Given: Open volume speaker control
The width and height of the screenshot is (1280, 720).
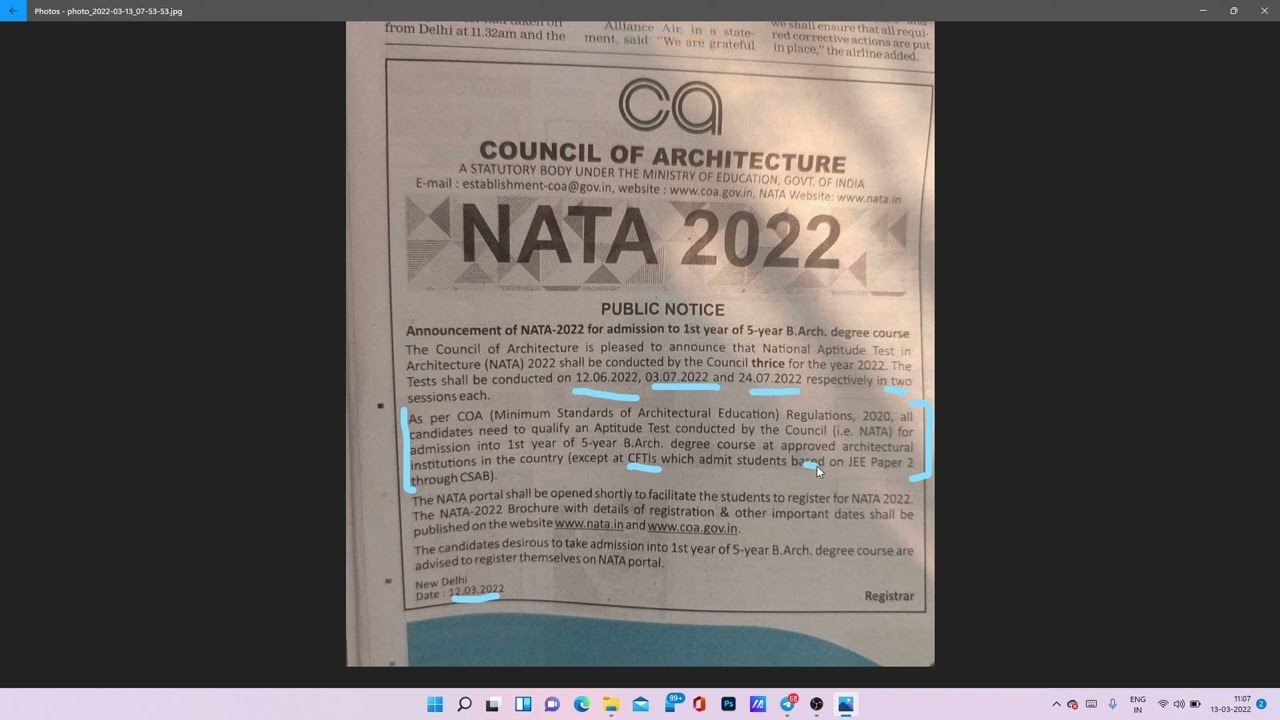Looking at the screenshot, I should click(1179, 704).
